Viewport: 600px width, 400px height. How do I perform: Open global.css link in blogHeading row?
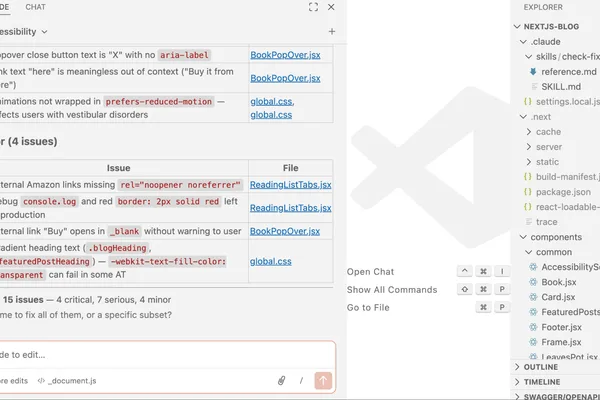271,261
